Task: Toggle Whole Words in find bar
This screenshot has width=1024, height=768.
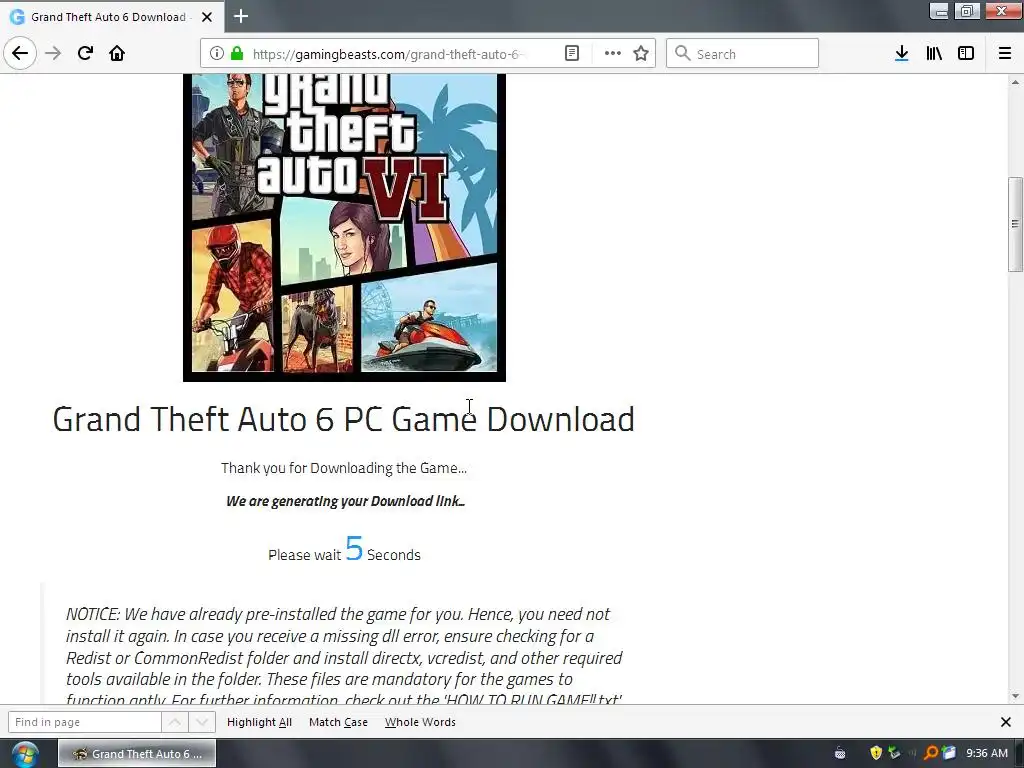Action: pos(420,722)
